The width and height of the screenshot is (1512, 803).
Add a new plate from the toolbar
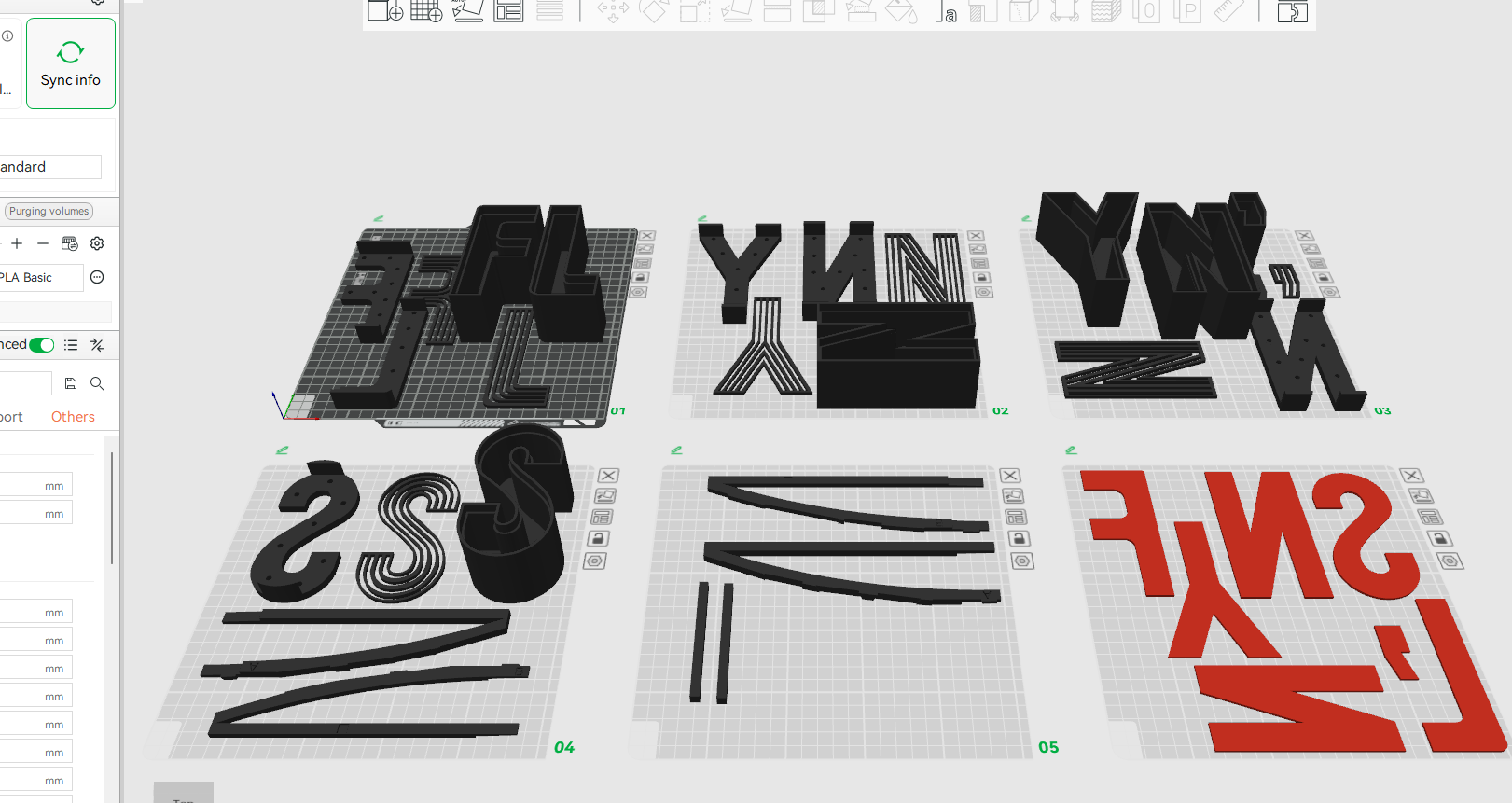pyautogui.click(x=426, y=11)
